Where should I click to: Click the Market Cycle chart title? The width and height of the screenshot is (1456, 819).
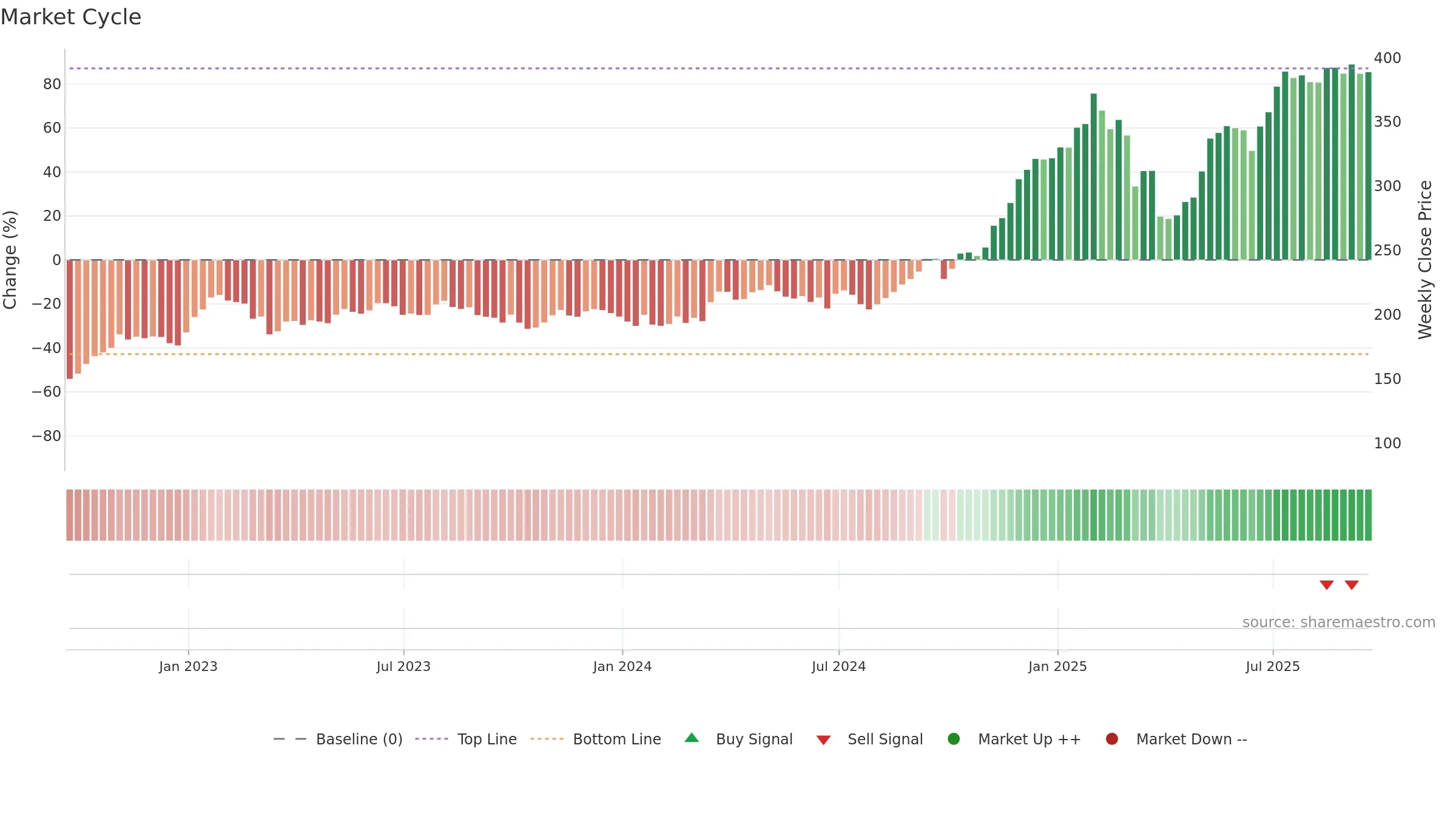coord(71,17)
